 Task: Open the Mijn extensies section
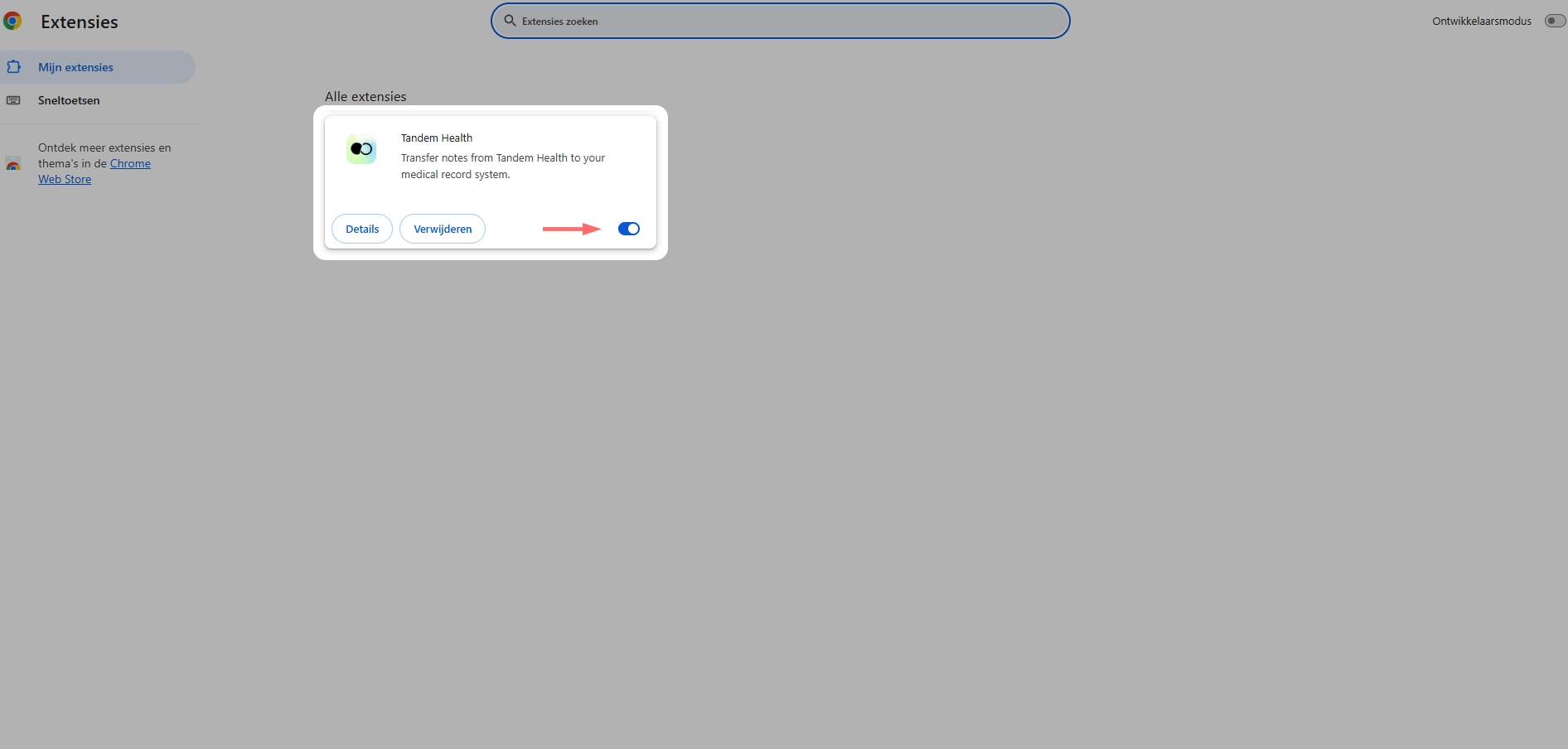[x=98, y=67]
